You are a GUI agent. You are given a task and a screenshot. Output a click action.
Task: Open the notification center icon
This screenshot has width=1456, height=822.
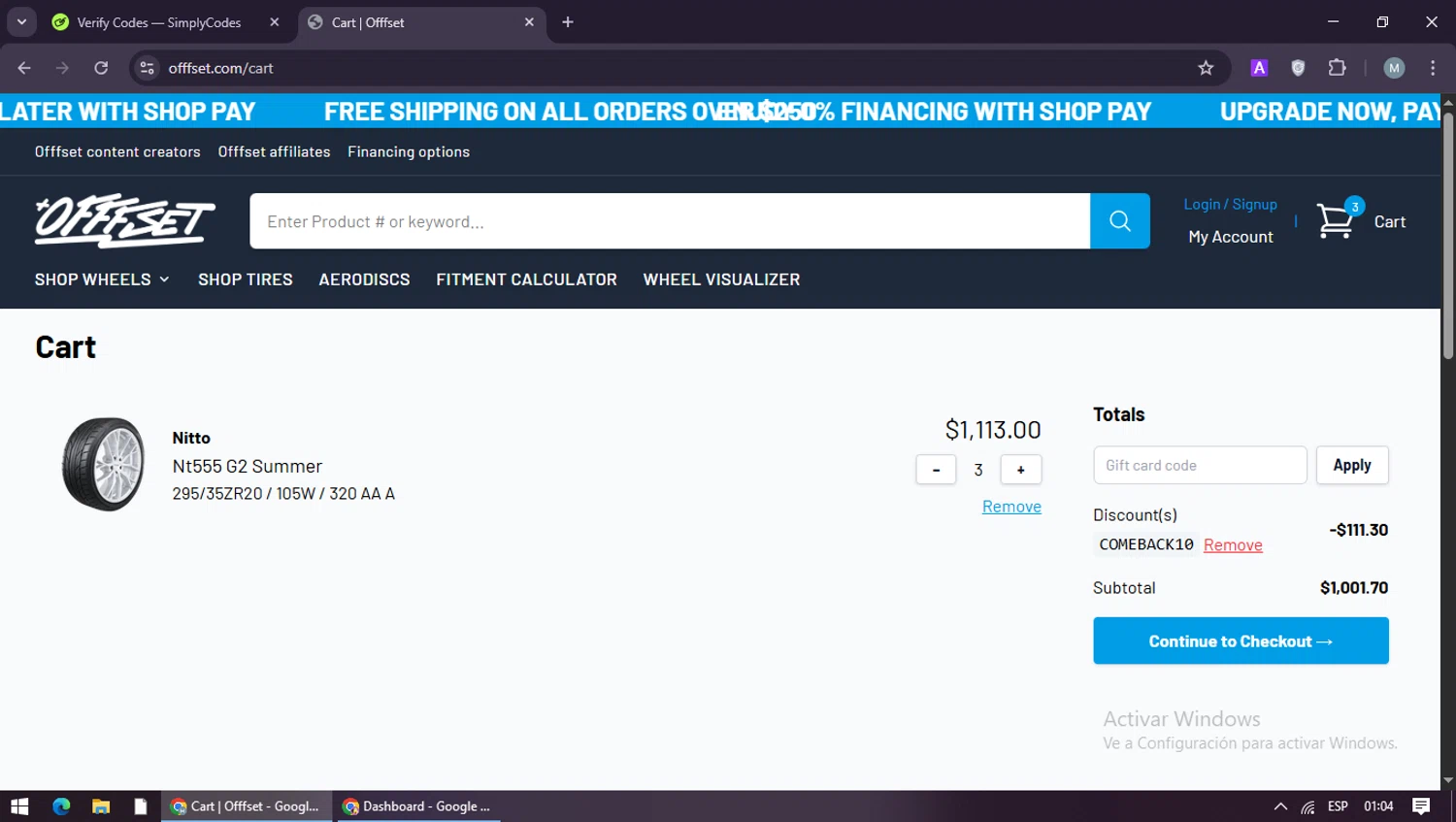coord(1421,806)
